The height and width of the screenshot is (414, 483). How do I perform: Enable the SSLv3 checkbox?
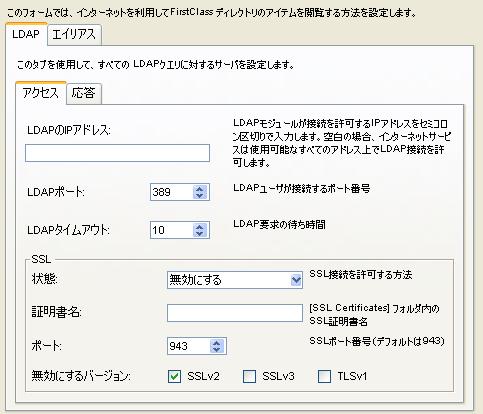pyautogui.click(x=249, y=377)
